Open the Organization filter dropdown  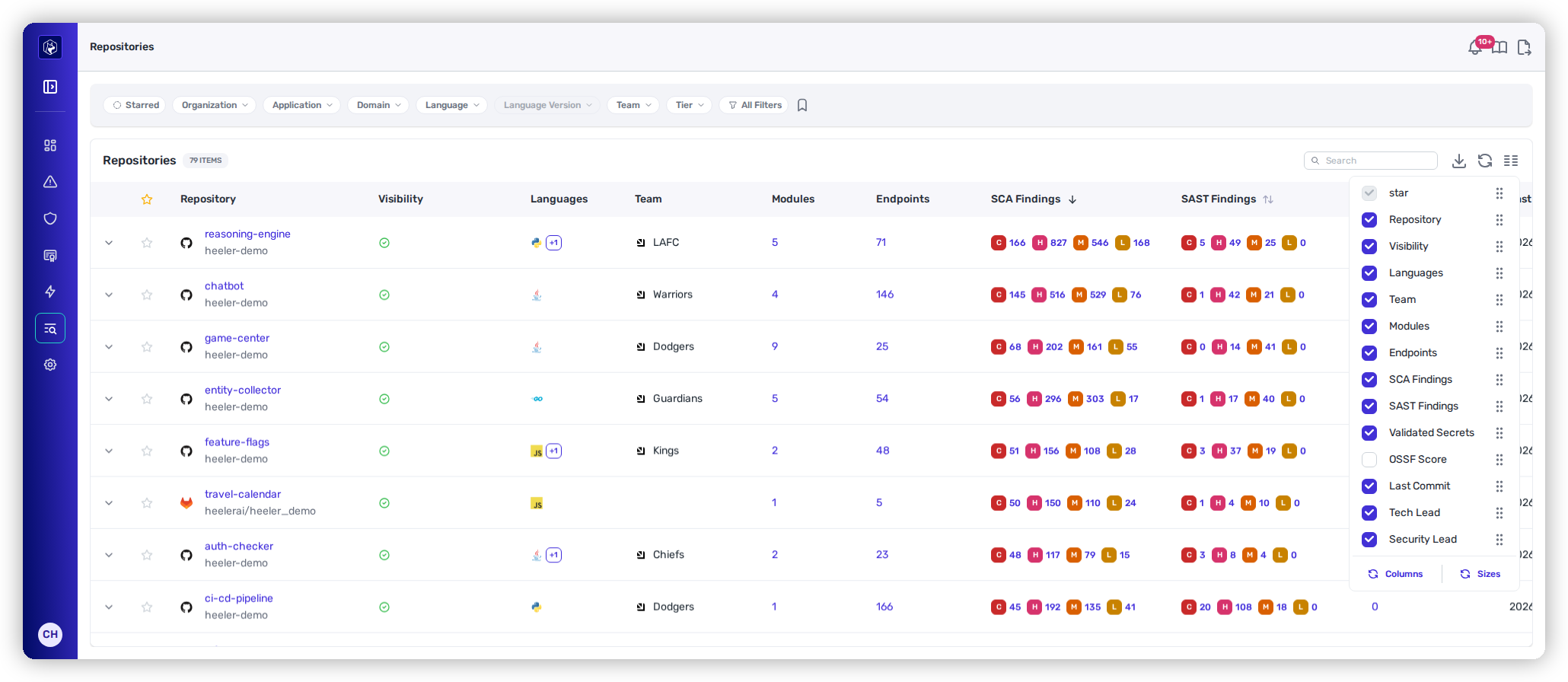point(214,105)
